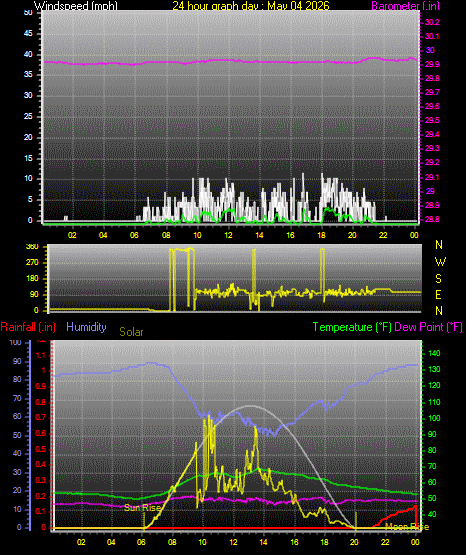
Task: Click the S wind direction letter
Action: pos(438,279)
